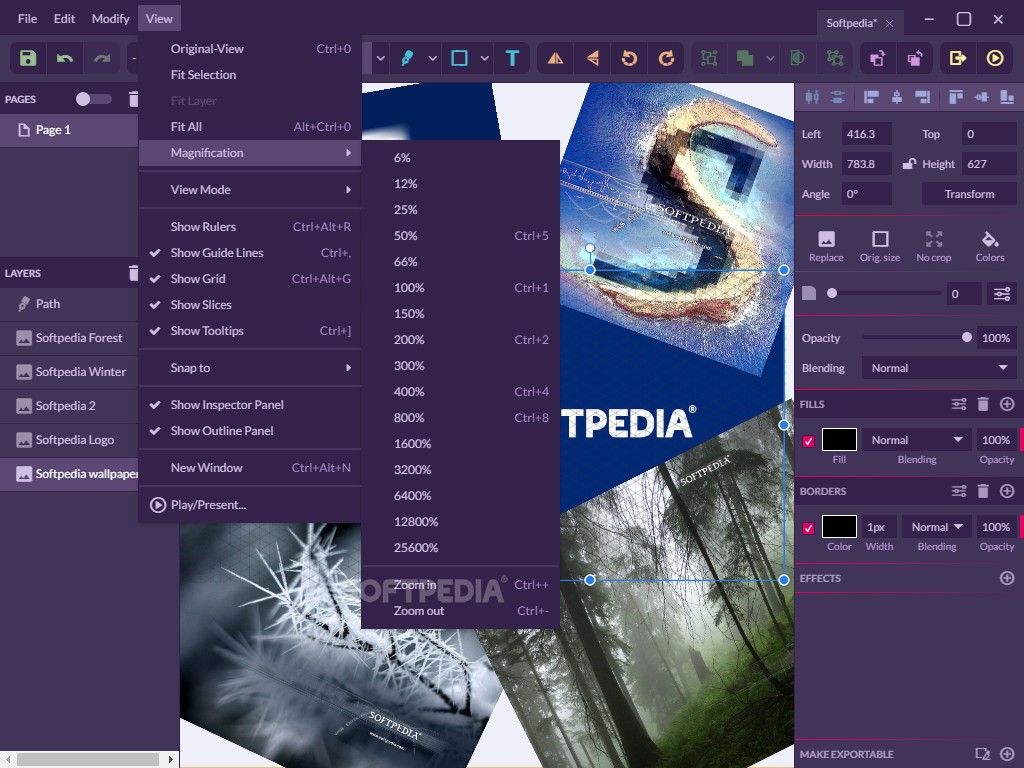Delete the selected layer with trash icon
The image size is (1024, 768).
tap(133, 273)
